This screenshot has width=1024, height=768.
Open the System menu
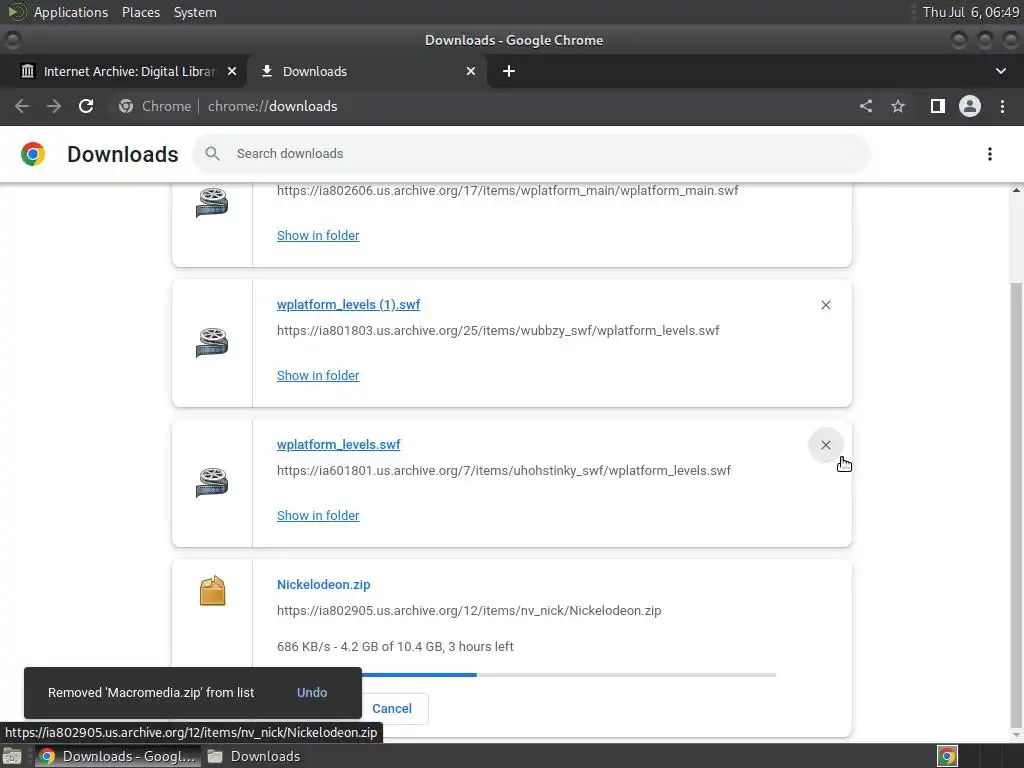click(x=195, y=12)
